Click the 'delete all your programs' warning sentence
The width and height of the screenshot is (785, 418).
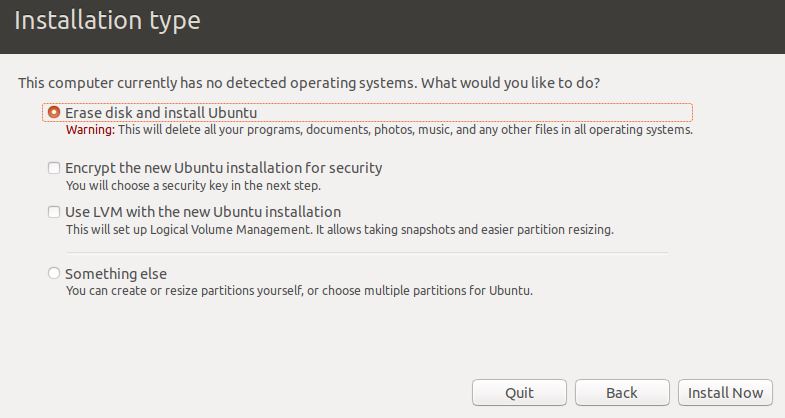(x=406, y=130)
